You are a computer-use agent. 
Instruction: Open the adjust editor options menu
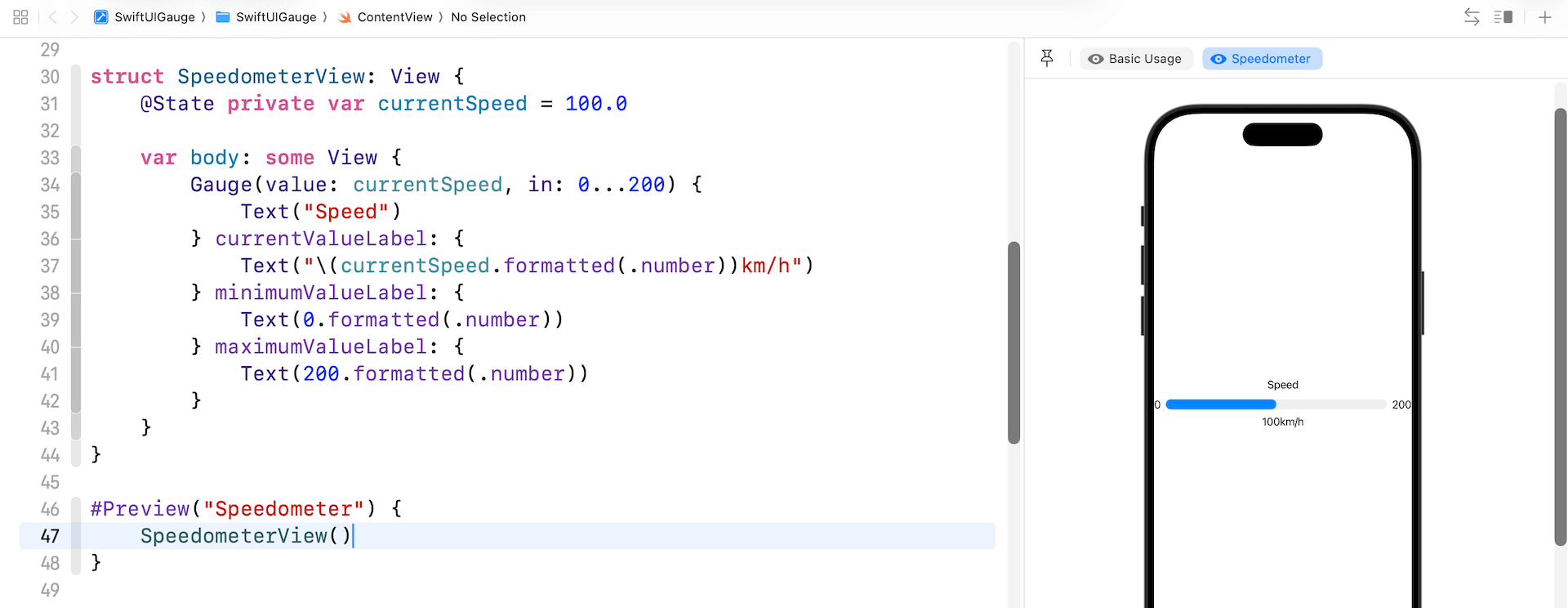pos(1503,17)
